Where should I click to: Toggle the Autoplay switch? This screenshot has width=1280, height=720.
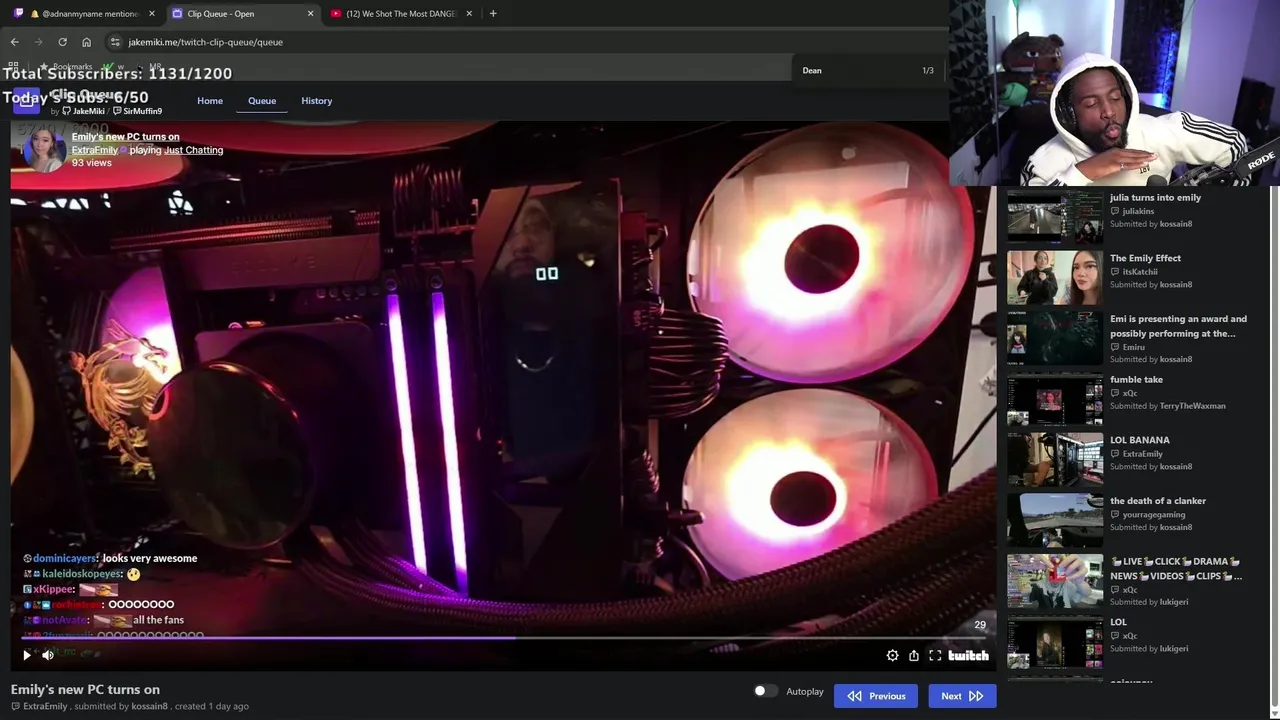(765, 691)
